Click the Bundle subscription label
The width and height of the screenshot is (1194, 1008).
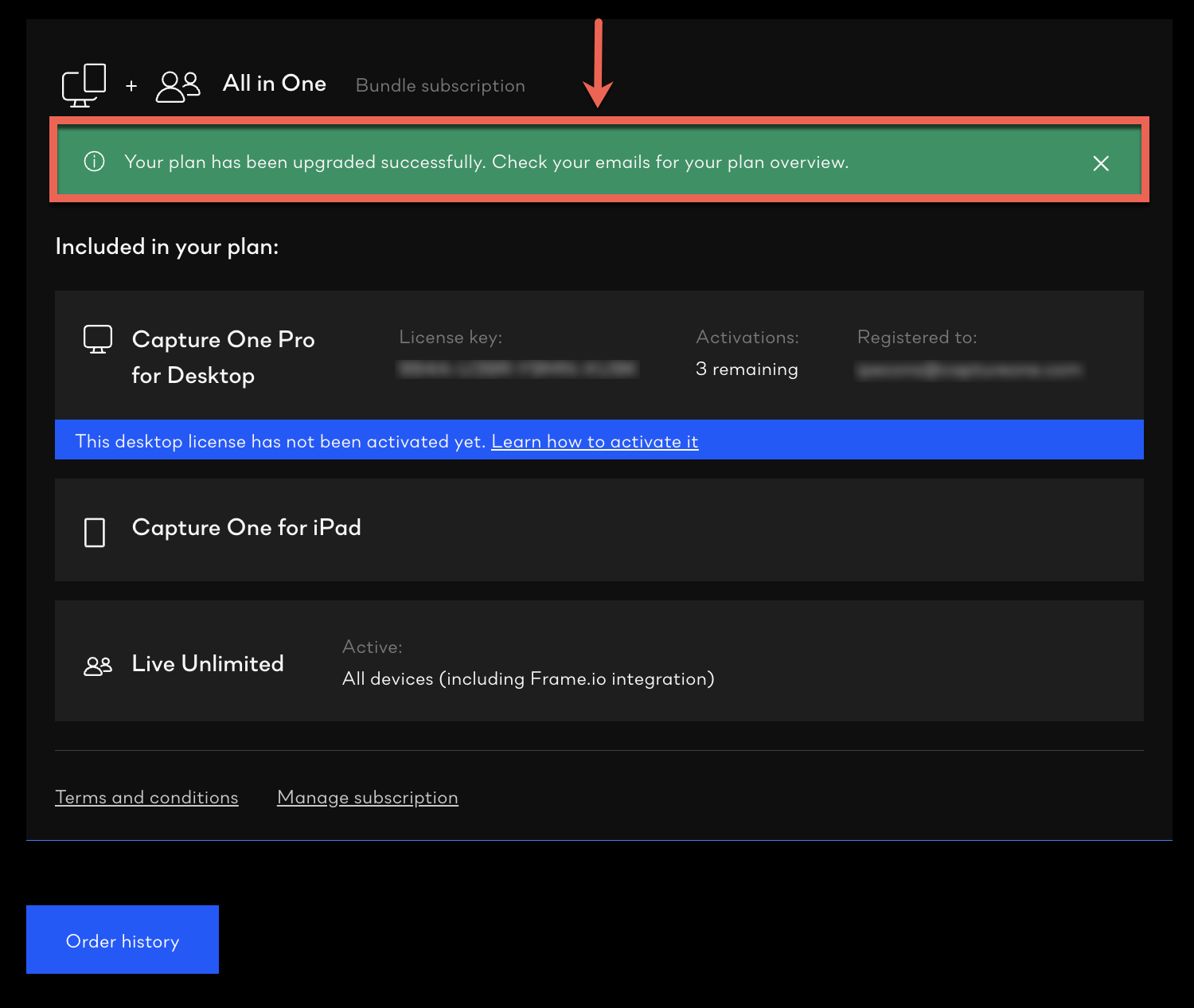point(440,86)
